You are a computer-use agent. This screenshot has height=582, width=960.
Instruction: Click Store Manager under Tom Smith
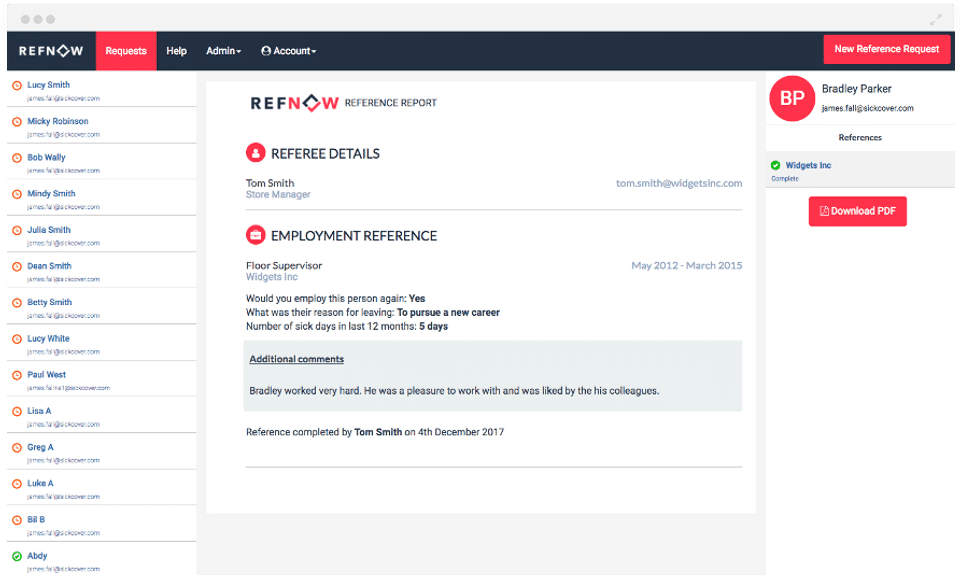pyautogui.click(x=278, y=195)
